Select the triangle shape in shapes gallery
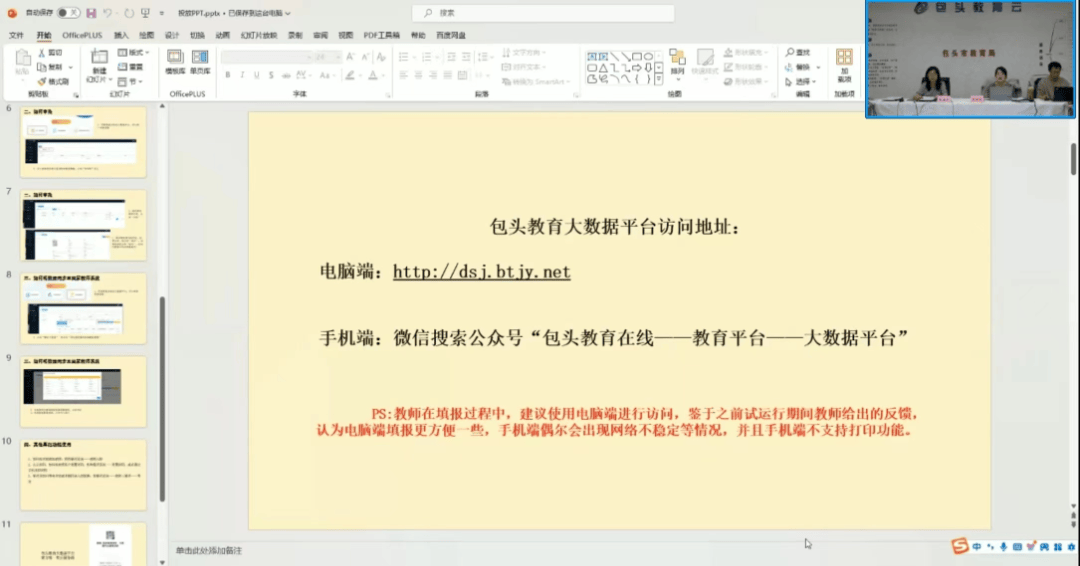The height and width of the screenshot is (566, 1080). click(x=603, y=68)
